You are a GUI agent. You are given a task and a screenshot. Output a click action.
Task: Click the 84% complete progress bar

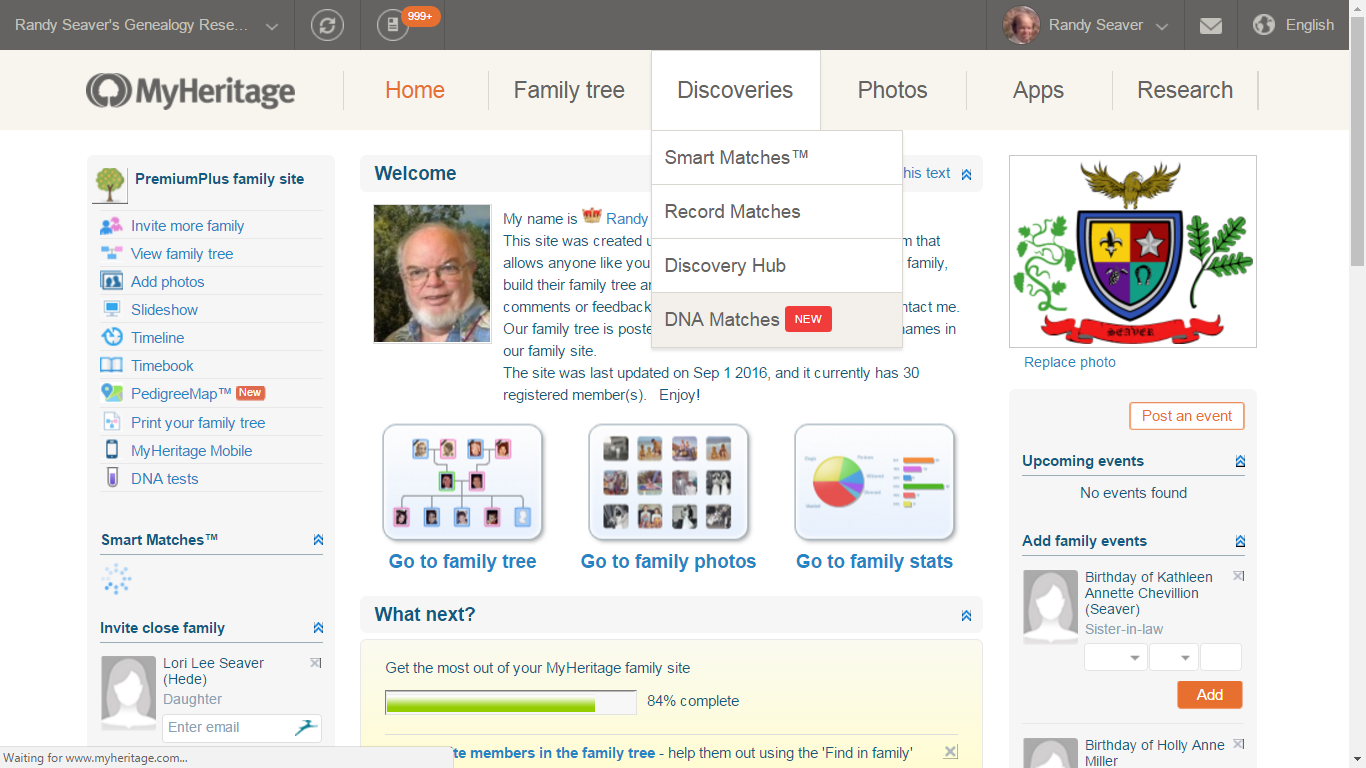(x=510, y=703)
